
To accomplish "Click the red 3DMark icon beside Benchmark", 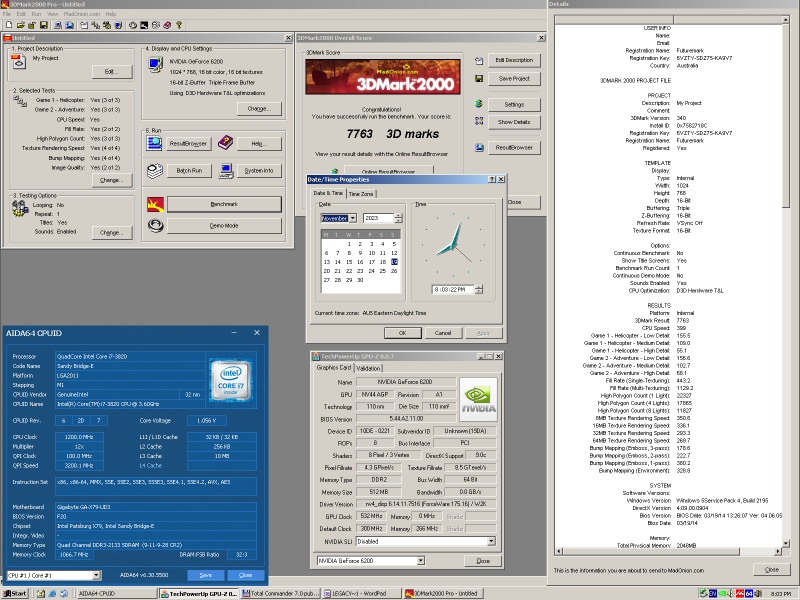I will click(x=155, y=204).
